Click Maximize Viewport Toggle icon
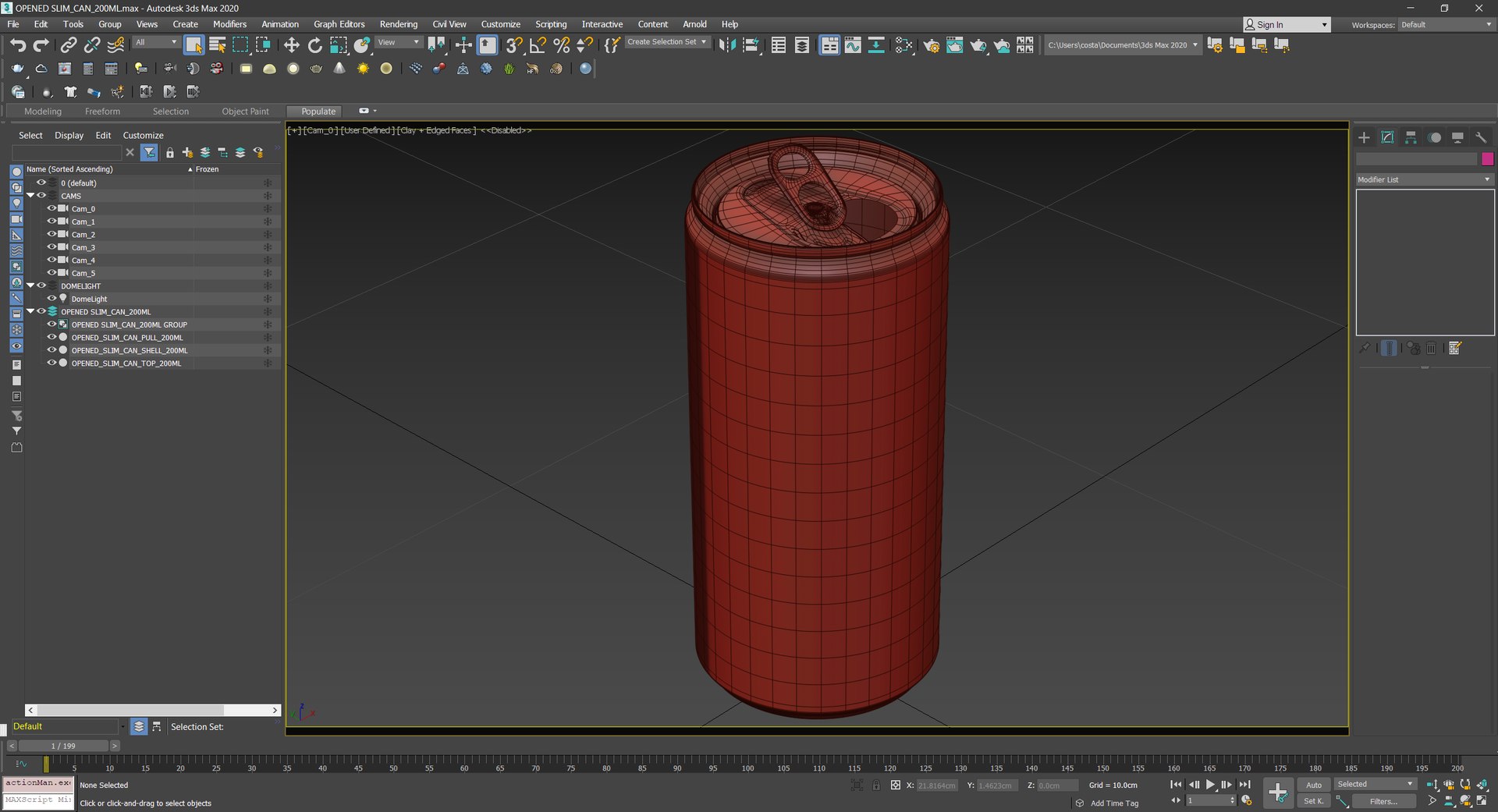 click(x=1482, y=801)
